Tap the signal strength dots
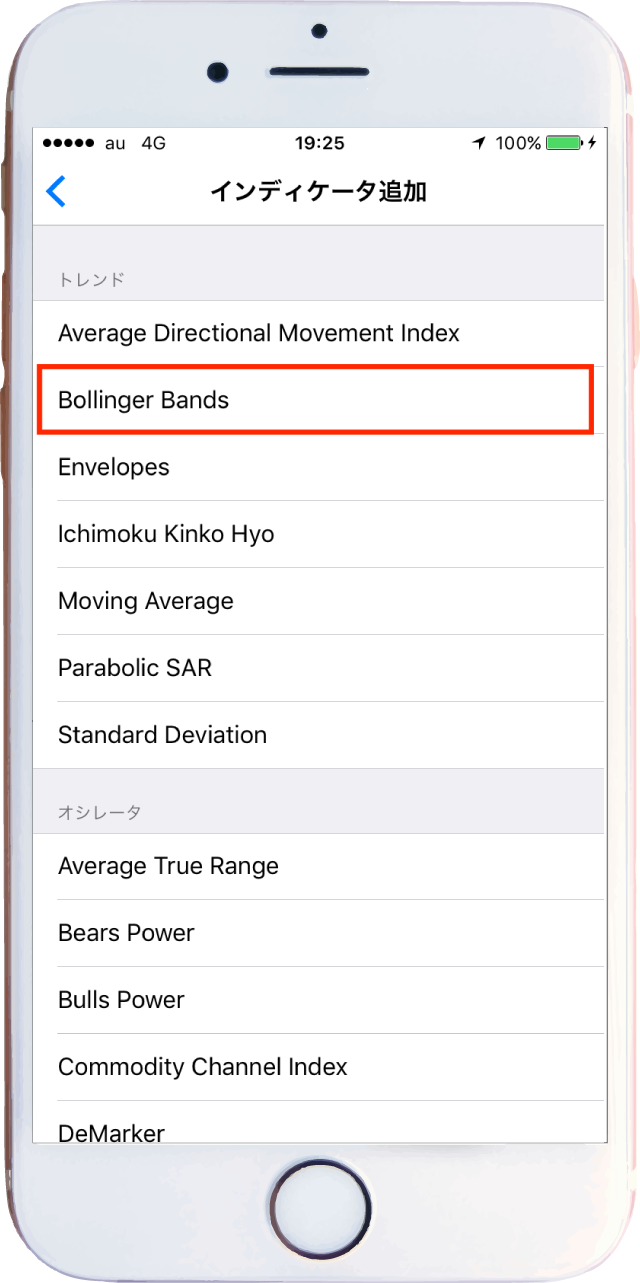Screen dimensions: 640x1283 (x=67, y=143)
